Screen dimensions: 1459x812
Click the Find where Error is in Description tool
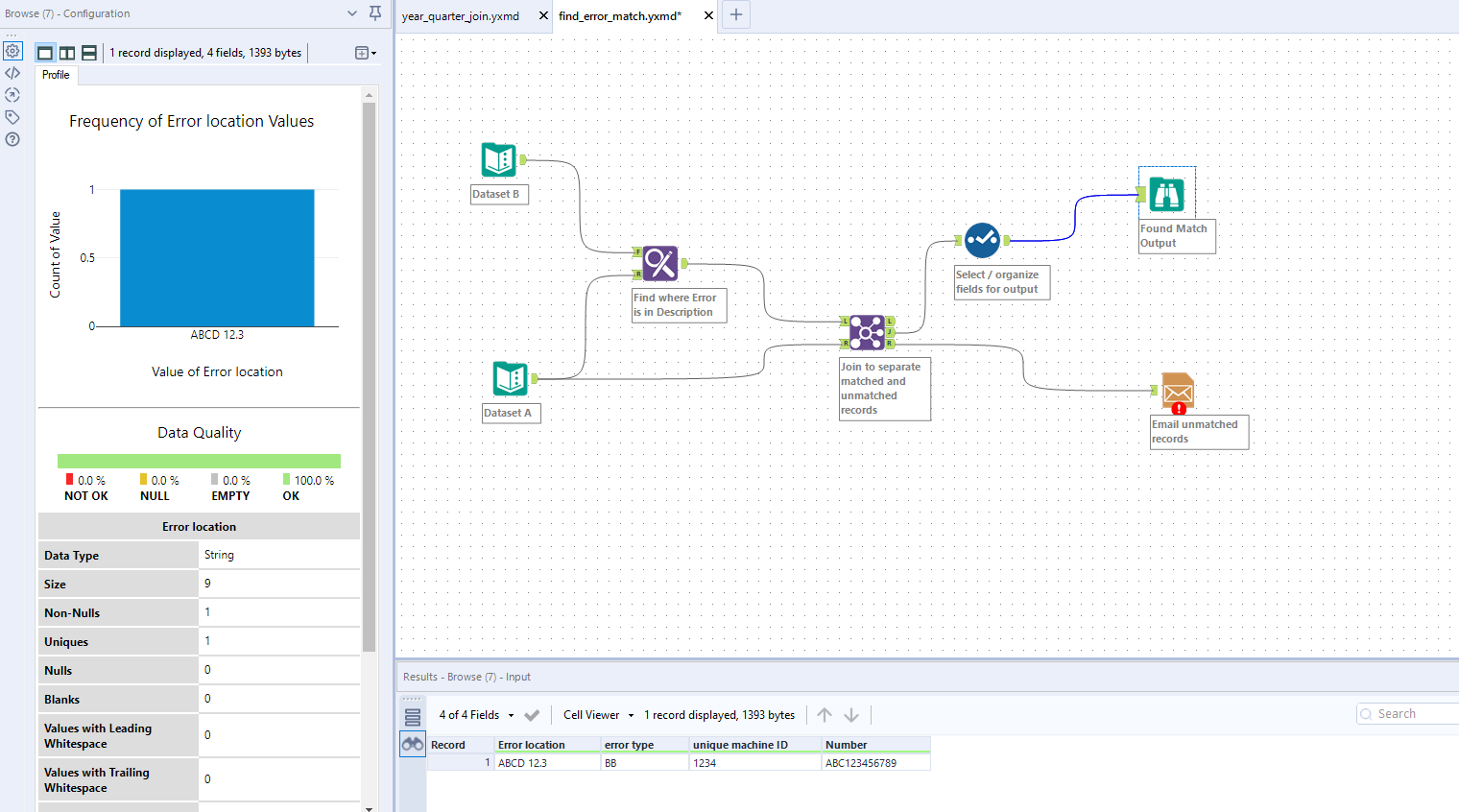click(659, 263)
